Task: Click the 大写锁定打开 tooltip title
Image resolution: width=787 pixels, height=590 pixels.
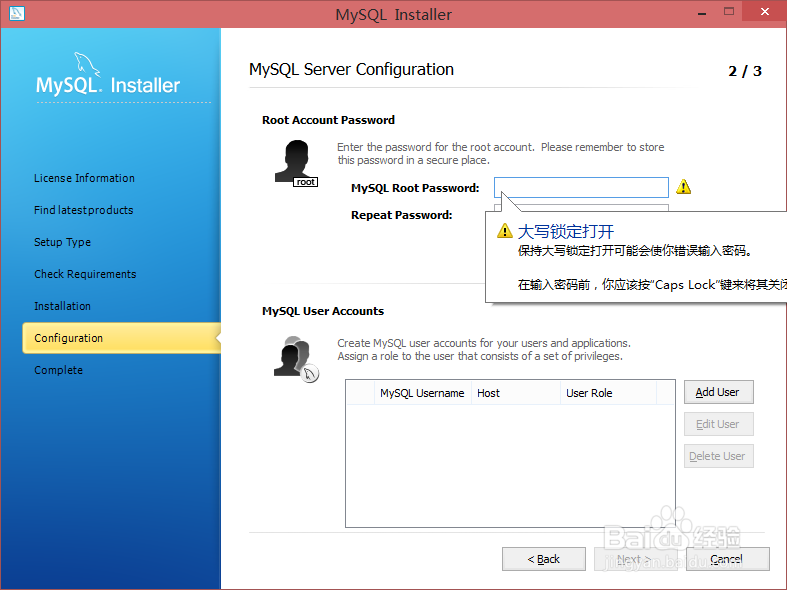Action: [566, 232]
